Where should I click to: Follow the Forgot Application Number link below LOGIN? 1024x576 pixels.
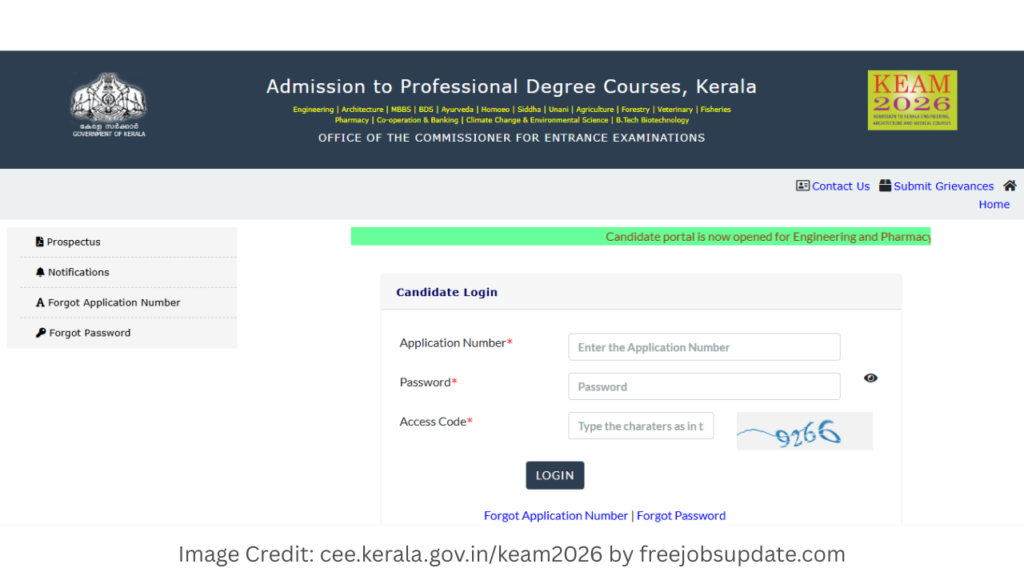[x=556, y=516]
